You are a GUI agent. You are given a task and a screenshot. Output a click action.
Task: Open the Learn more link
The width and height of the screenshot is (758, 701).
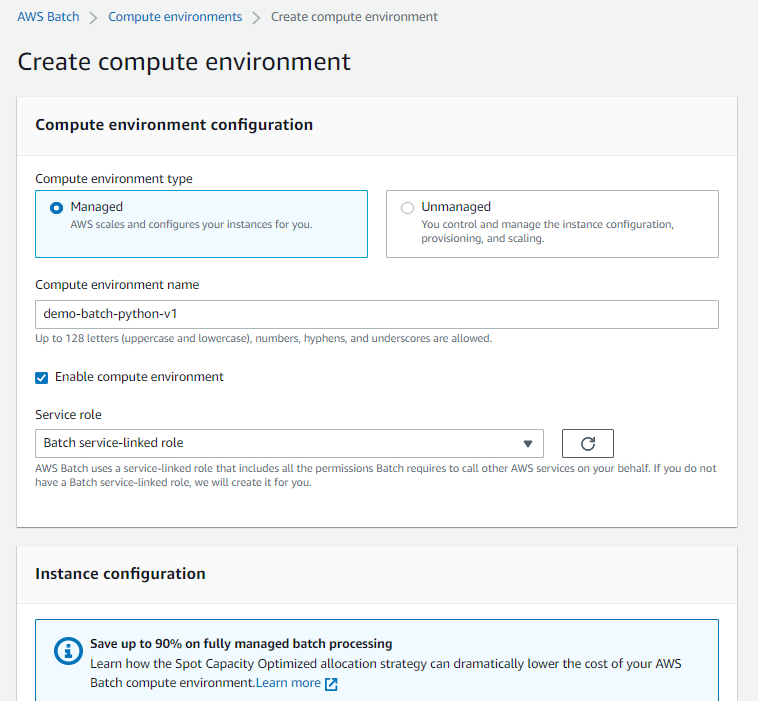click(x=288, y=683)
